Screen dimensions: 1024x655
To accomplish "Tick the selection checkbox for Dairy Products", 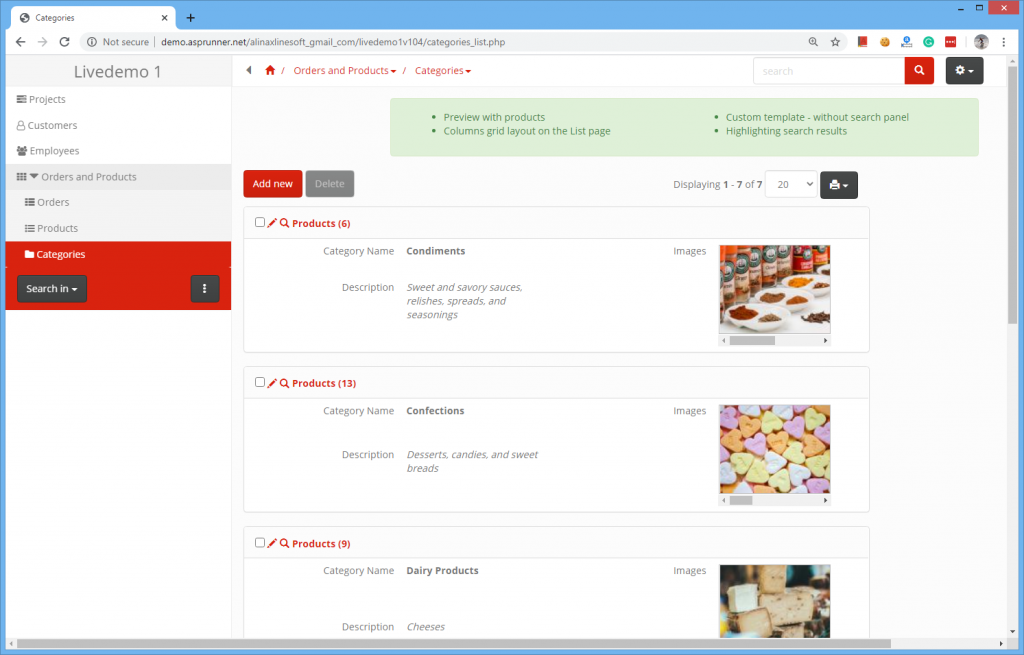I will coord(260,542).
